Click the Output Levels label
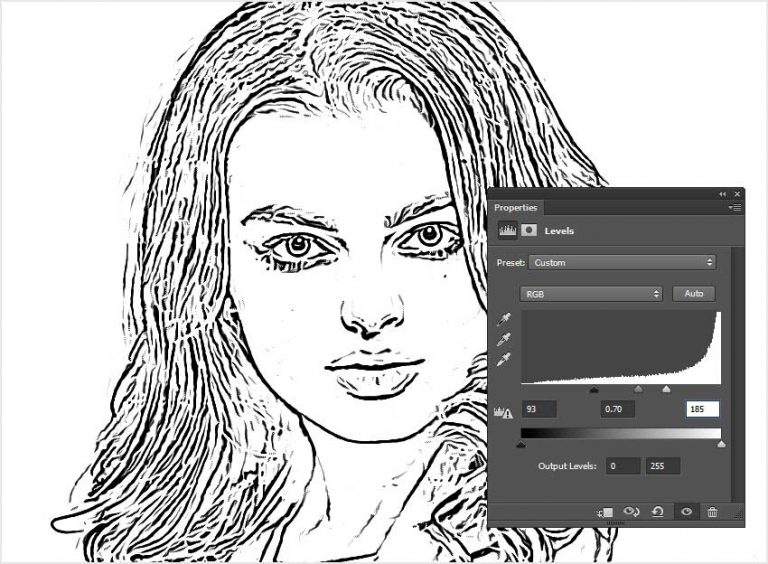This screenshot has width=768, height=564. point(567,466)
